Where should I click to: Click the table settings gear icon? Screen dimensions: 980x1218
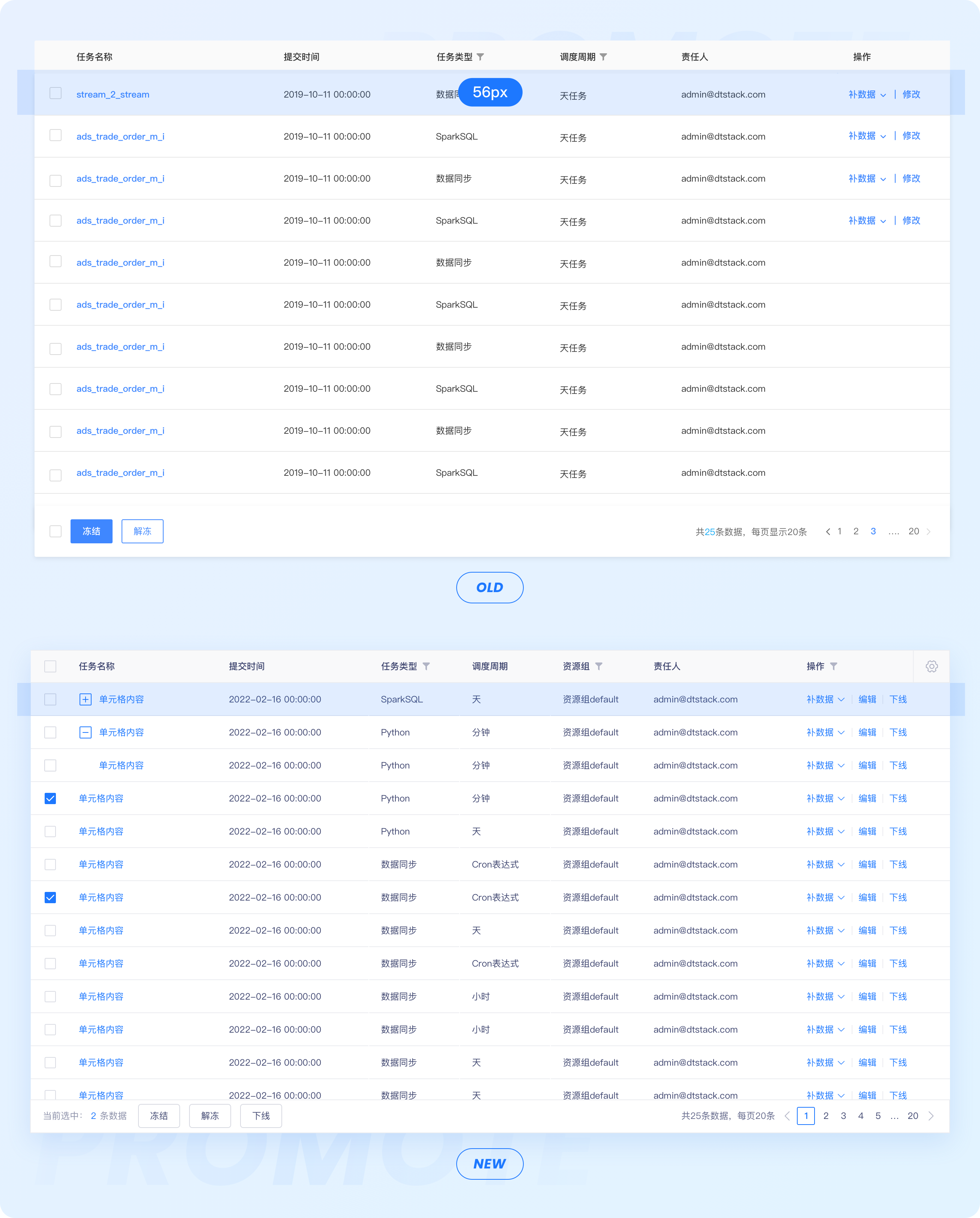(x=932, y=666)
